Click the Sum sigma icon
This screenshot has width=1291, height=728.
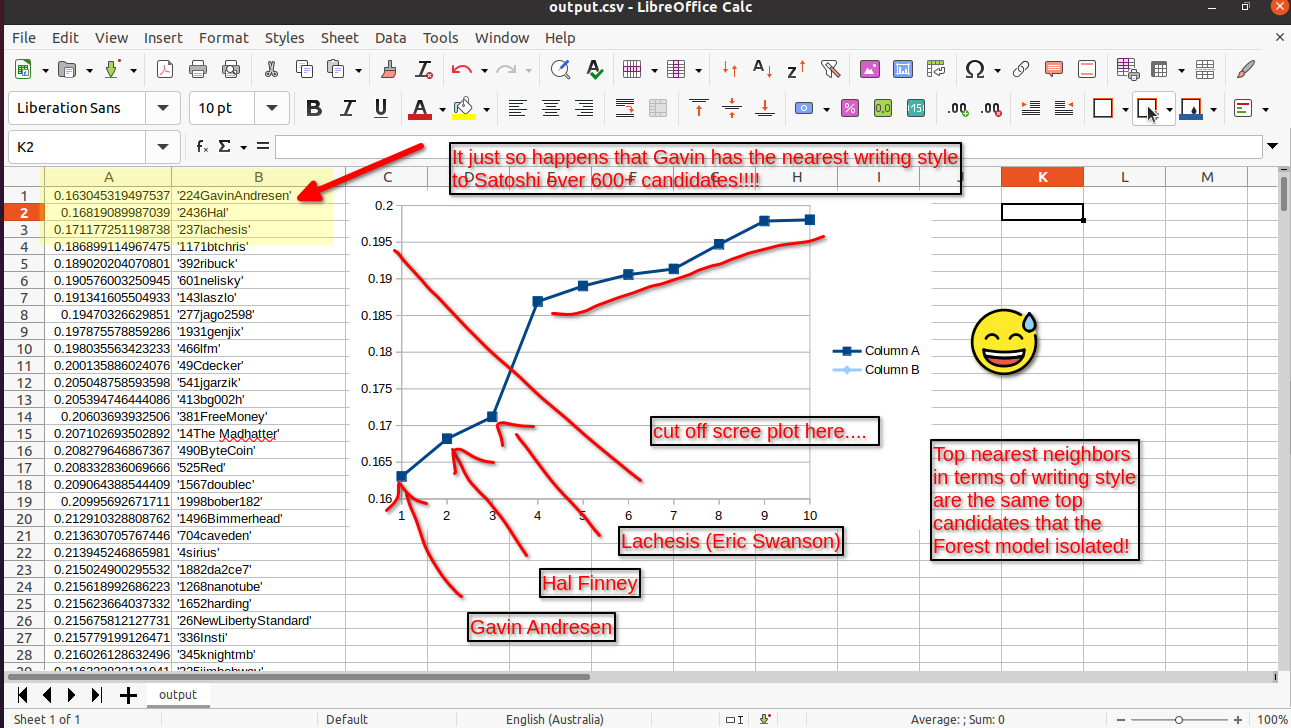(225, 146)
